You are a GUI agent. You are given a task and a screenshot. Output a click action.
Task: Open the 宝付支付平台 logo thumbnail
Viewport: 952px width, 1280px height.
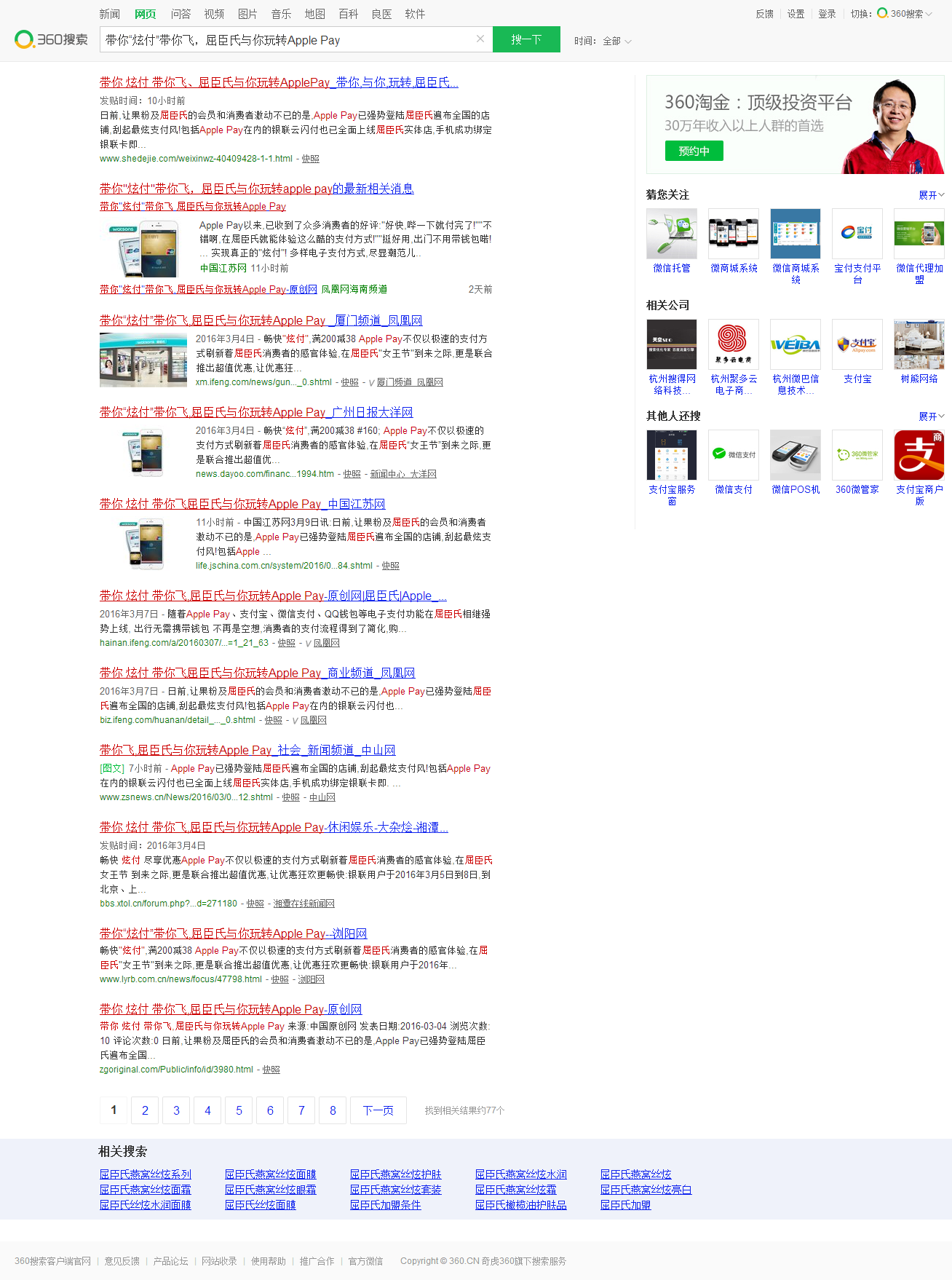click(x=857, y=234)
